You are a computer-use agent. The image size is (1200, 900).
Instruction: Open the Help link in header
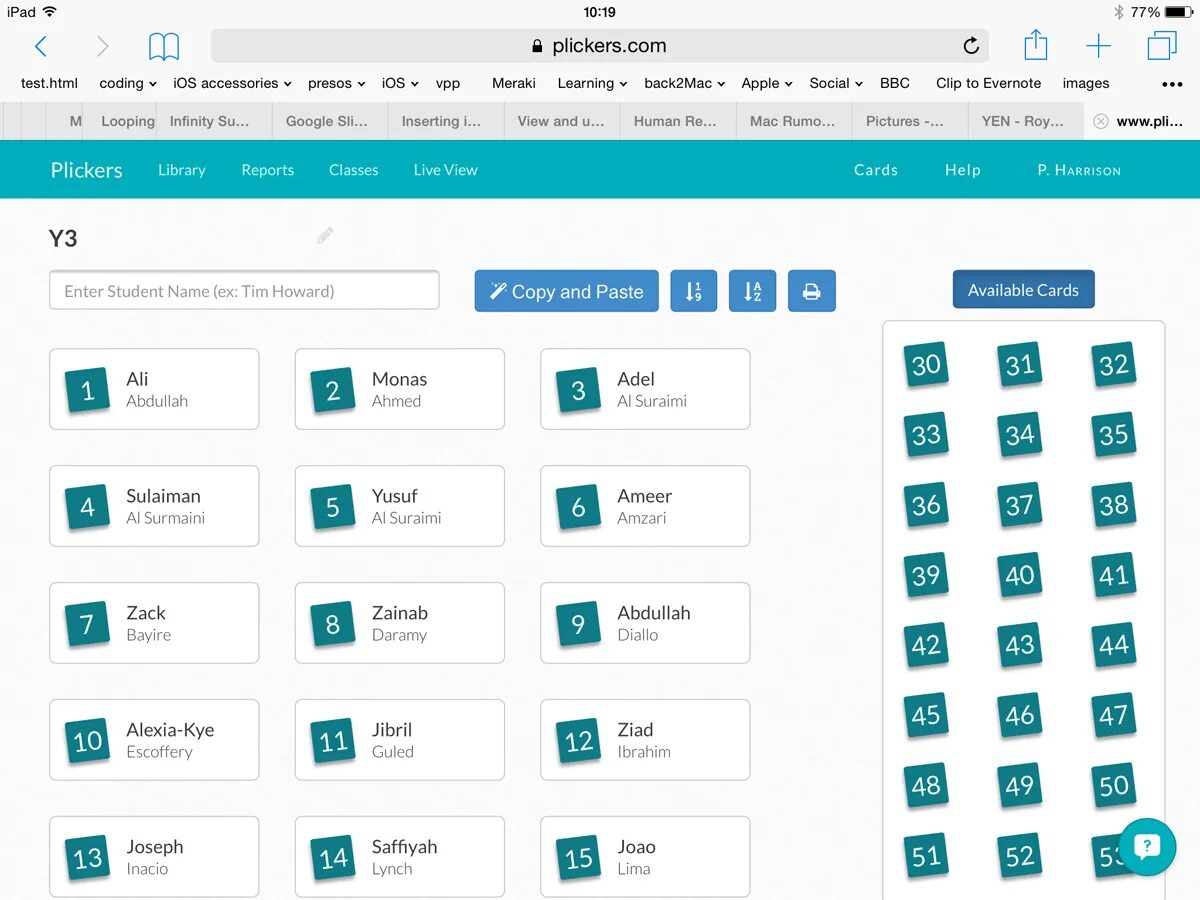click(963, 170)
